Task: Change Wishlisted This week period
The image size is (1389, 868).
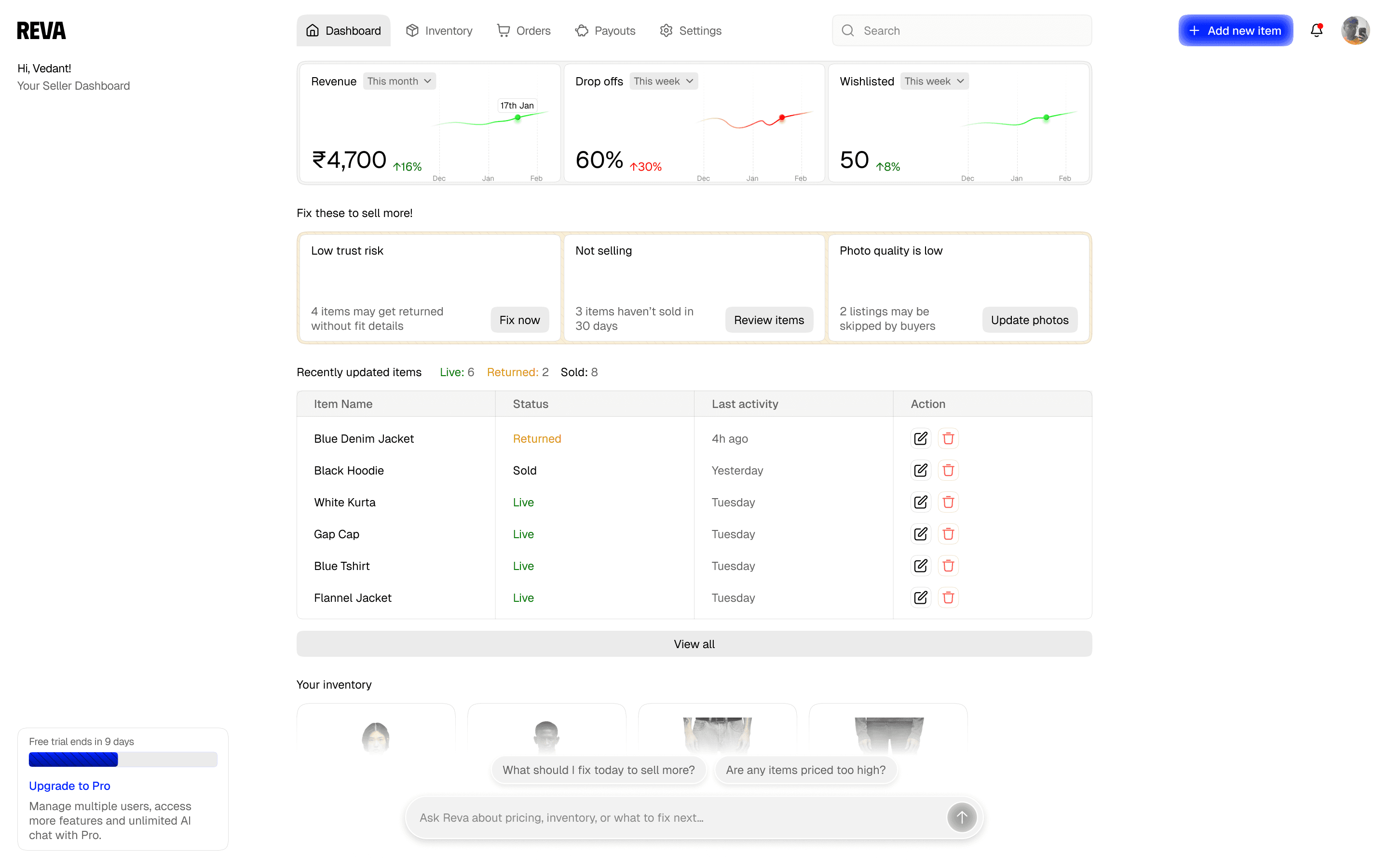Action: click(x=934, y=81)
